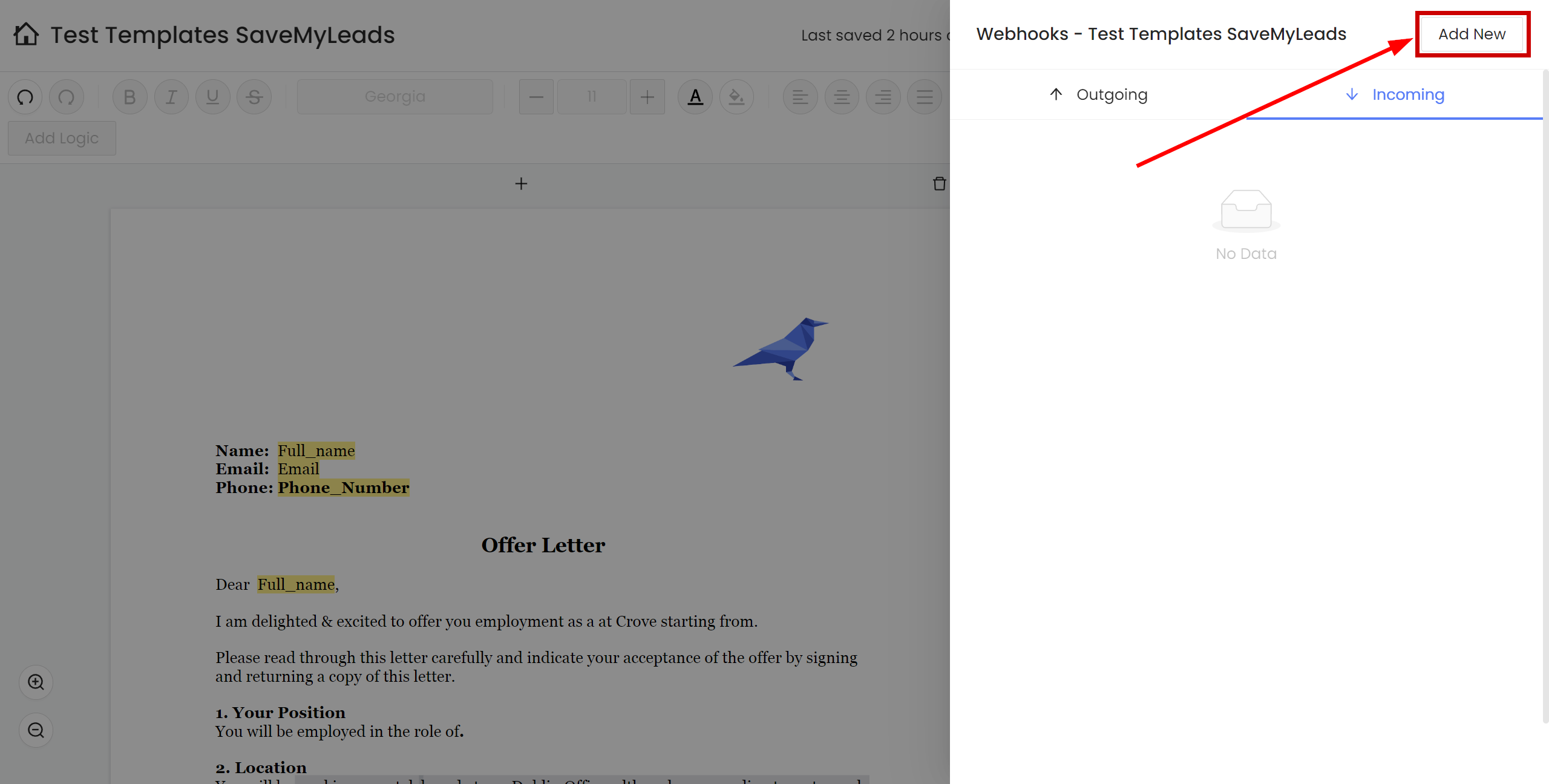
Task: Click the Email variable field
Action: [x=298, y=469]
